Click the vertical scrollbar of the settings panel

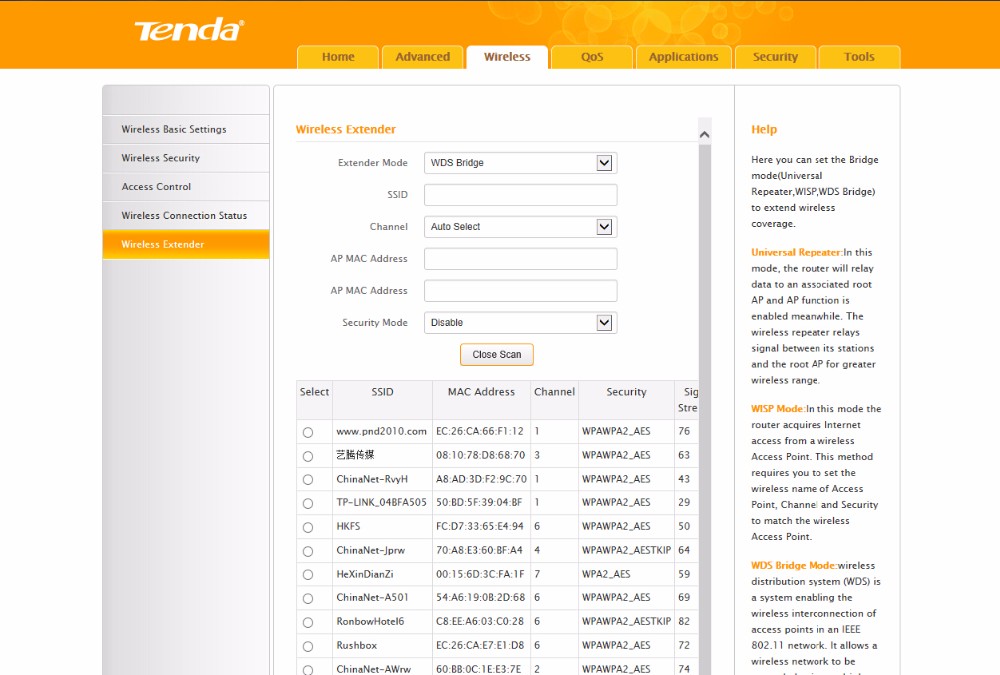click(704, 400)
